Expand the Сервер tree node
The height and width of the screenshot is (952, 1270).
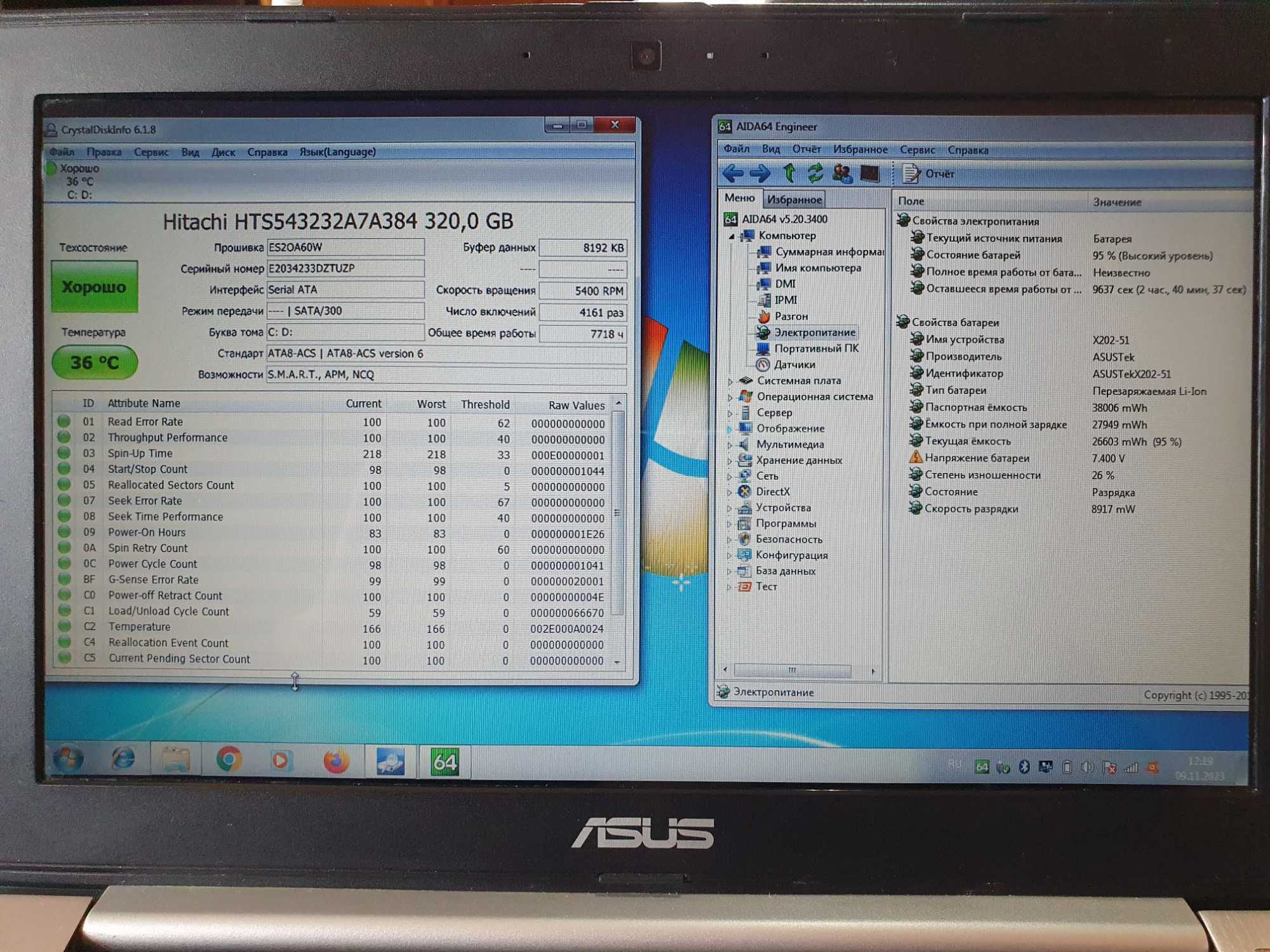(730, 413)
